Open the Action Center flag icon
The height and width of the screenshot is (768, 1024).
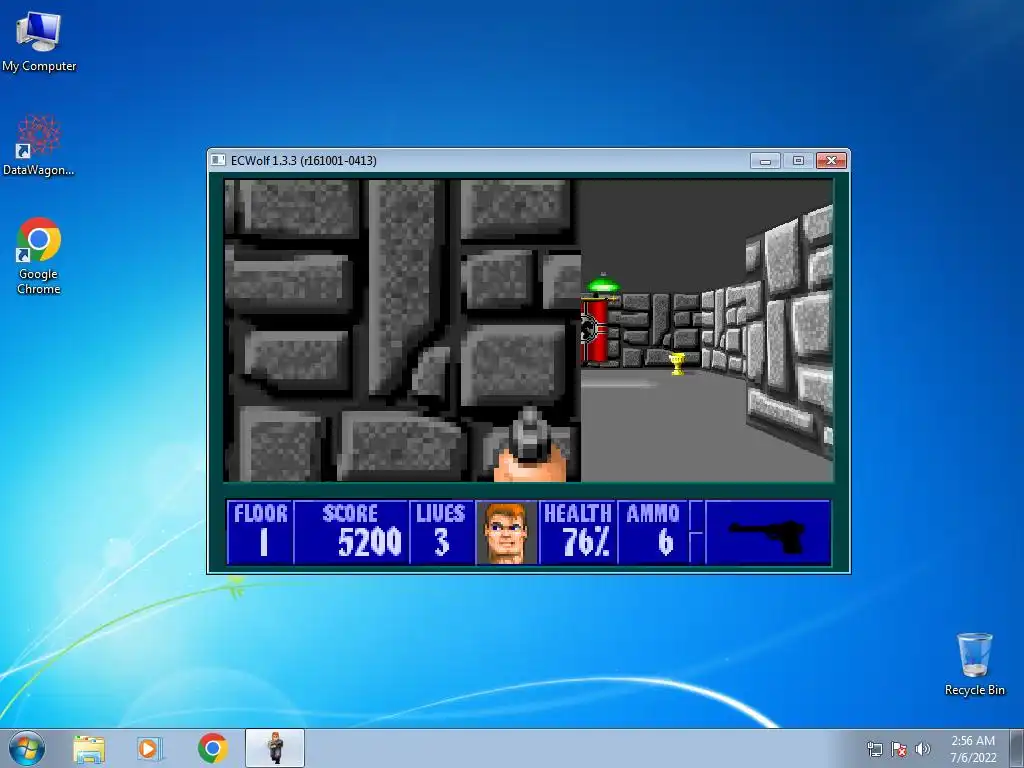tap(899, 749)
